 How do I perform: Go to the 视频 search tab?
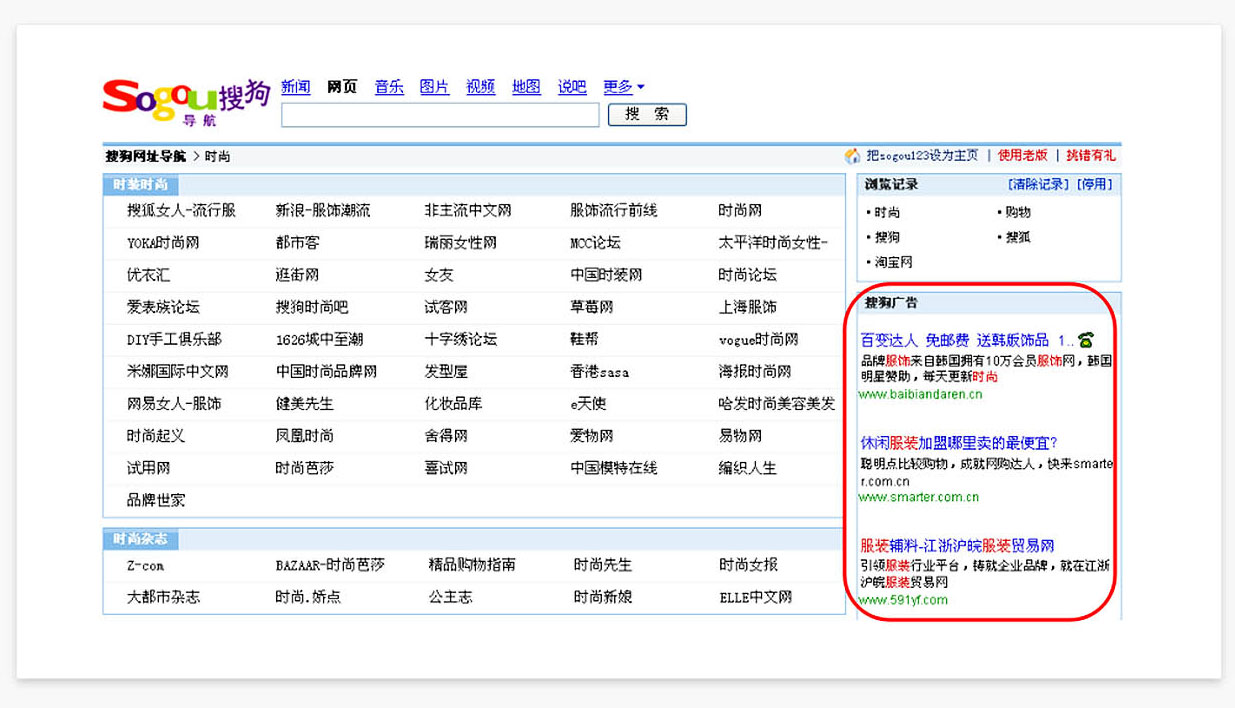(x=481, y=87)
